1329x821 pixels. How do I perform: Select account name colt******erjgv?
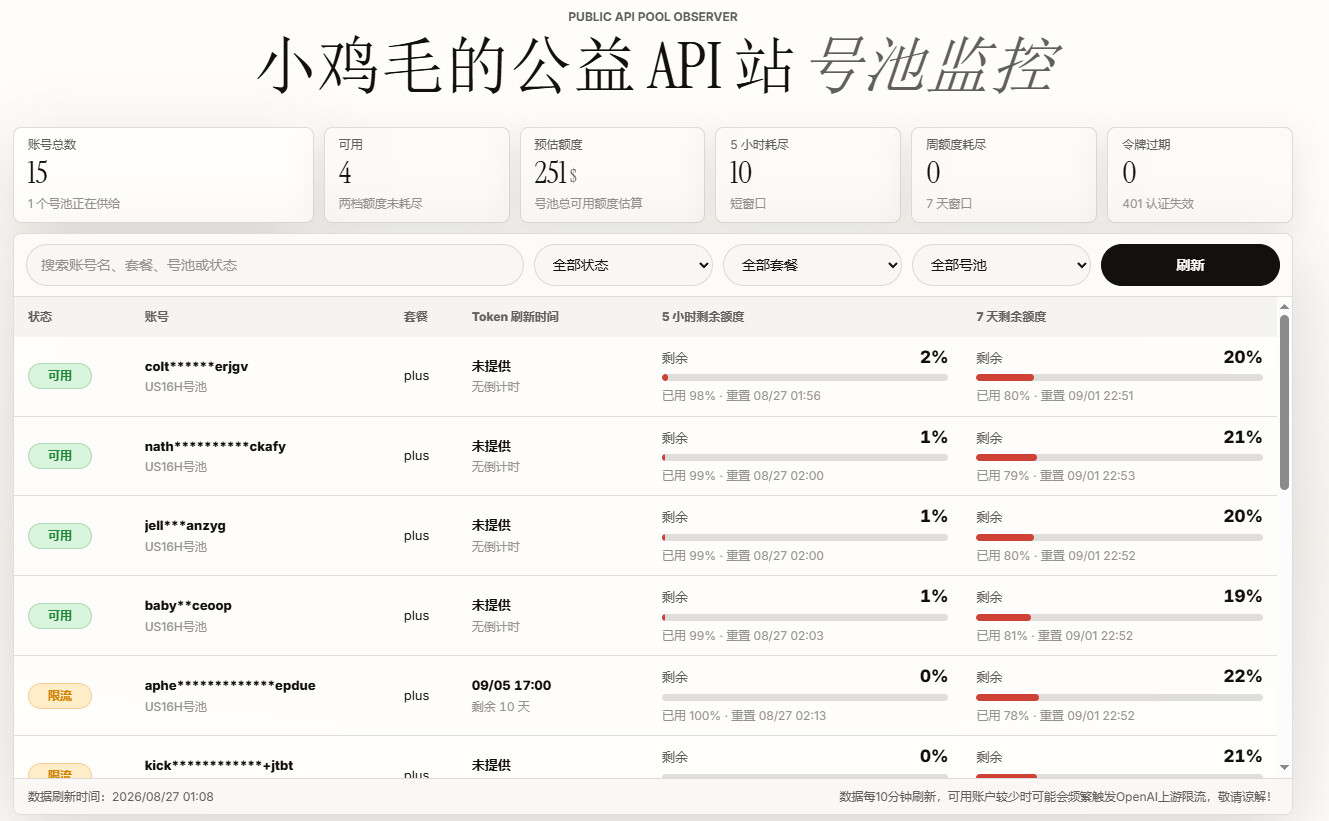coord(197,366)
